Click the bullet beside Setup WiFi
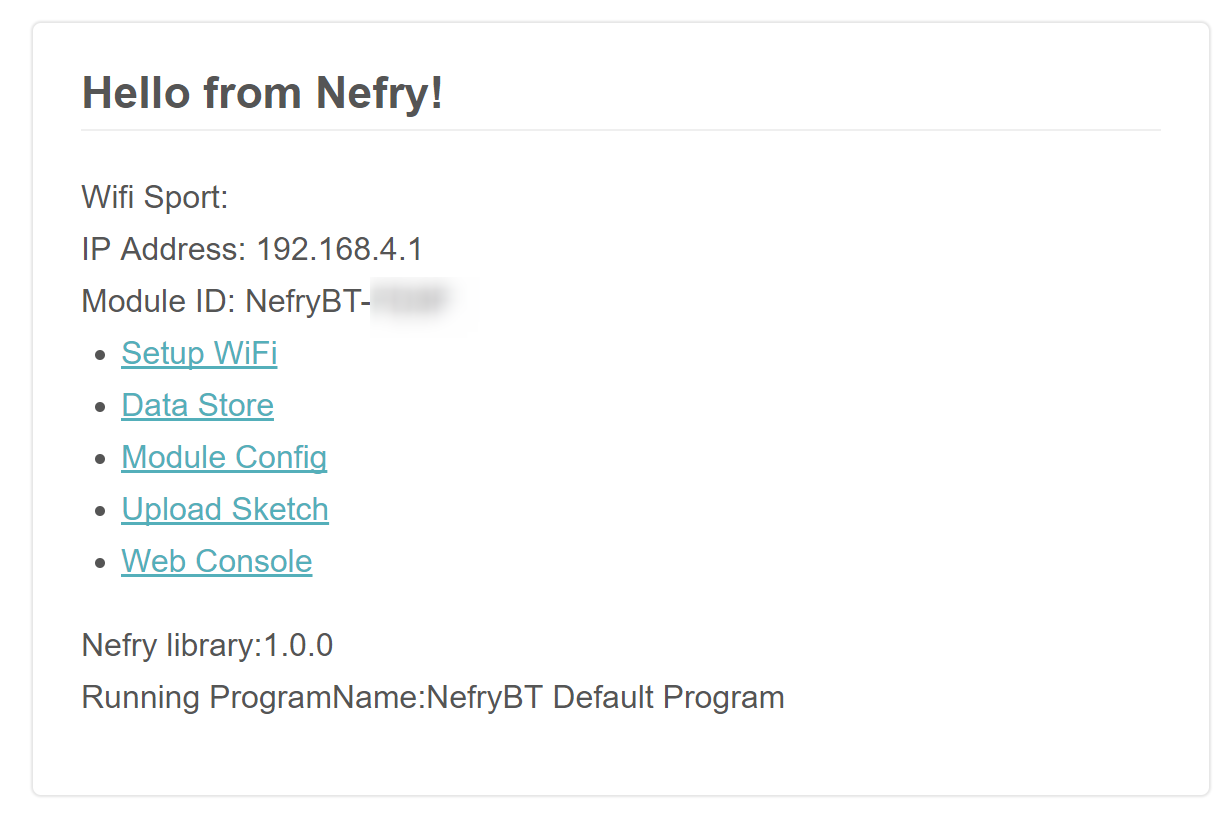1229x826 pixels. pyautogui.click(x=99, y=355)
